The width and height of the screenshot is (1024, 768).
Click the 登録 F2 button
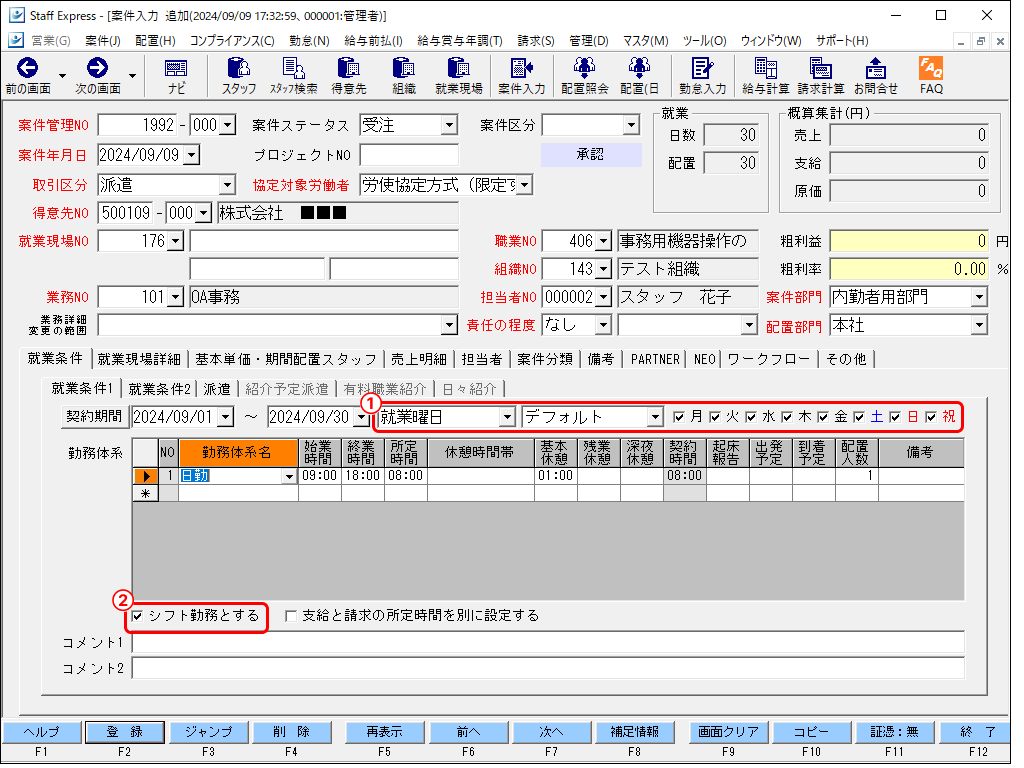point(124,732)
